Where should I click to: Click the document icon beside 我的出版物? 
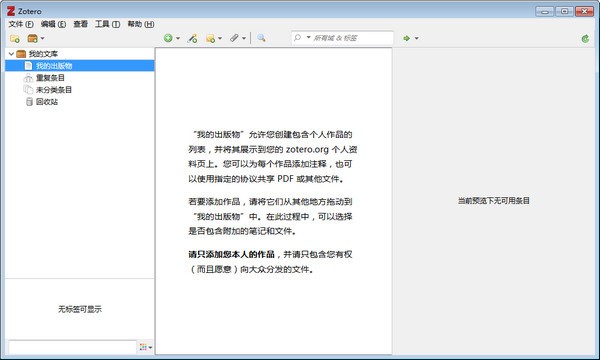pyautogui.click(x=28, y=66)
